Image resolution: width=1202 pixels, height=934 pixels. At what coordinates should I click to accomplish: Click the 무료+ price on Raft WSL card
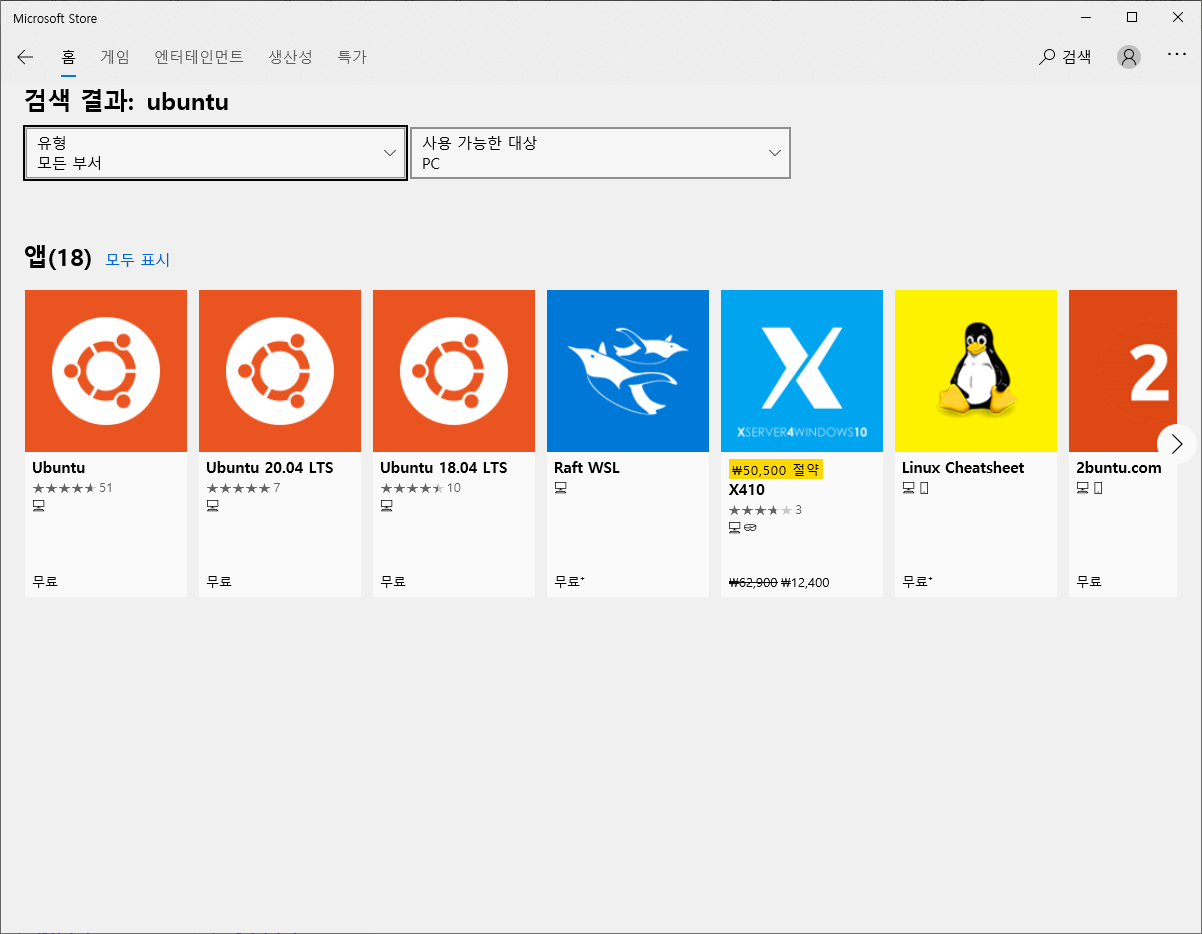coord(569,581)
